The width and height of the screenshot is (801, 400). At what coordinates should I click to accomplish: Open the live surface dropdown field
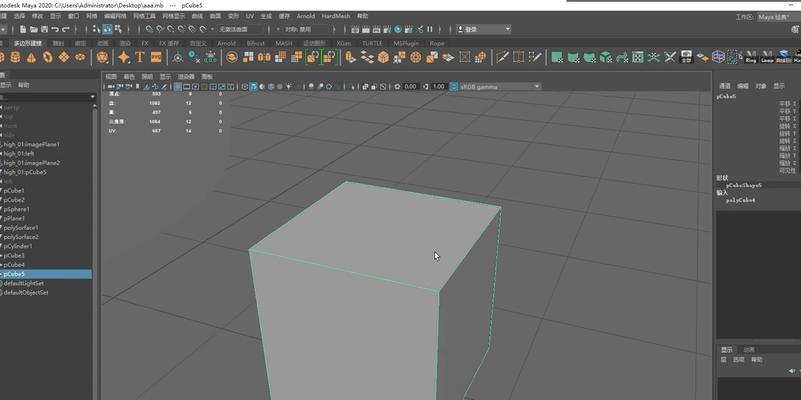(x=240, y=30)
